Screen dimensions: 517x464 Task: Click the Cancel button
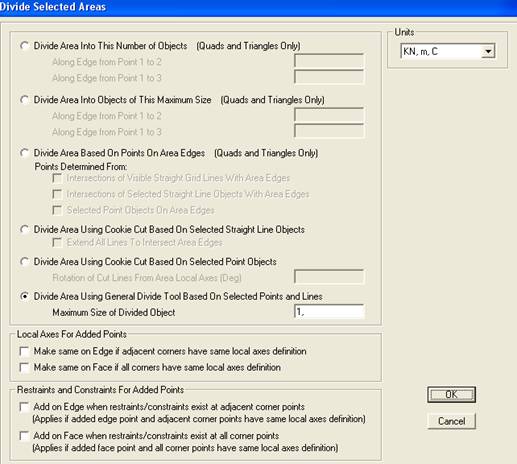pyautogui.click(x=451, y=421)
